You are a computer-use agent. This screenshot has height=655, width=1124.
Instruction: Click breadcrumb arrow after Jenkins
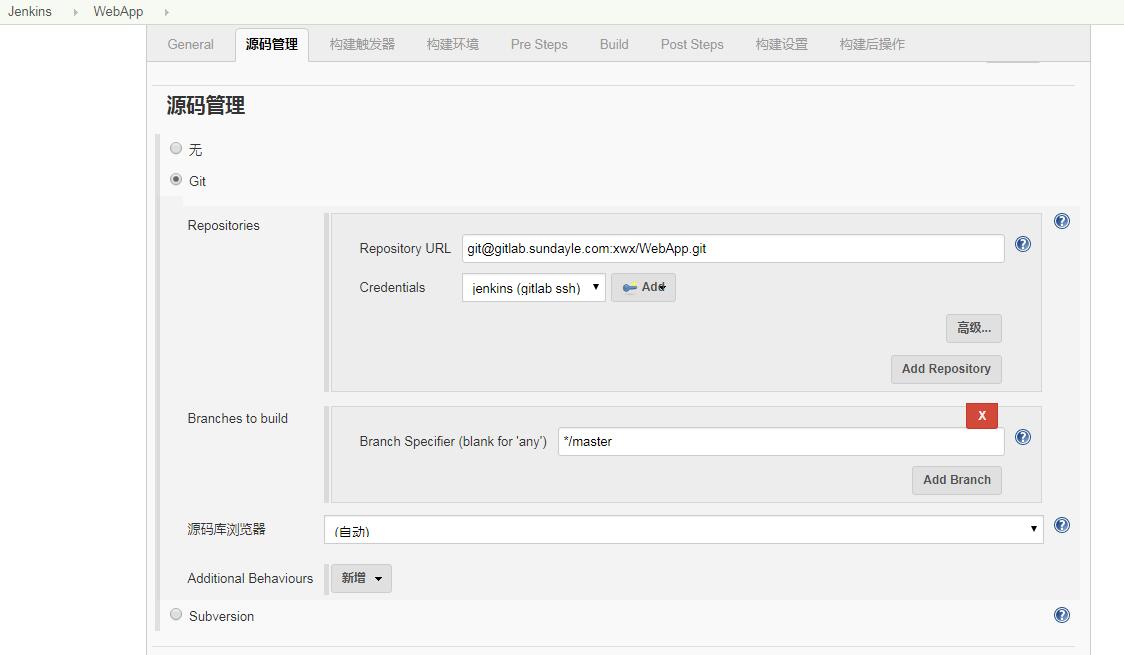[x=75, y=12]
